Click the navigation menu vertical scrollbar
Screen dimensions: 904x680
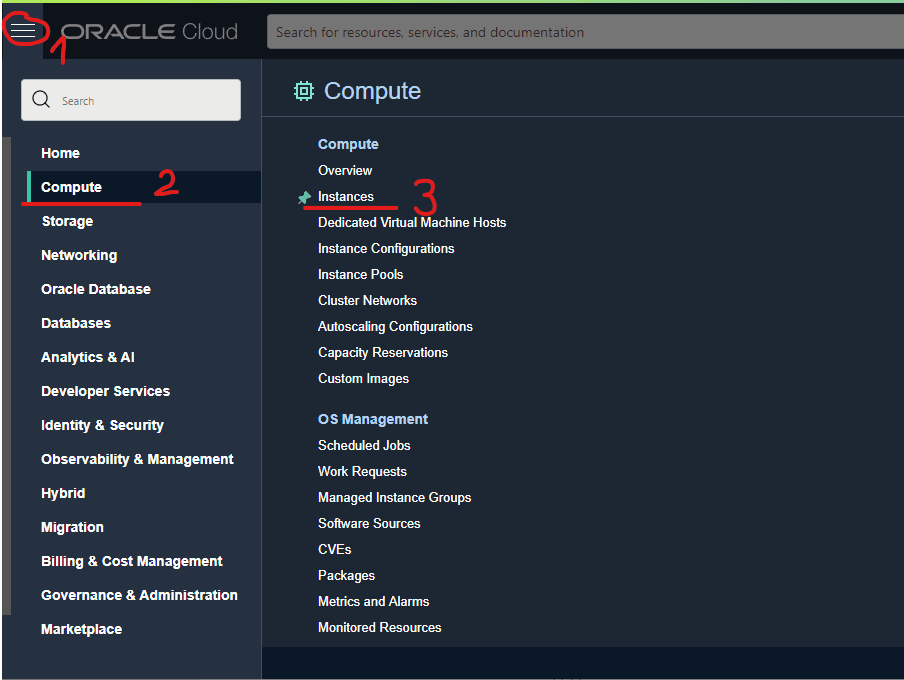6,376
